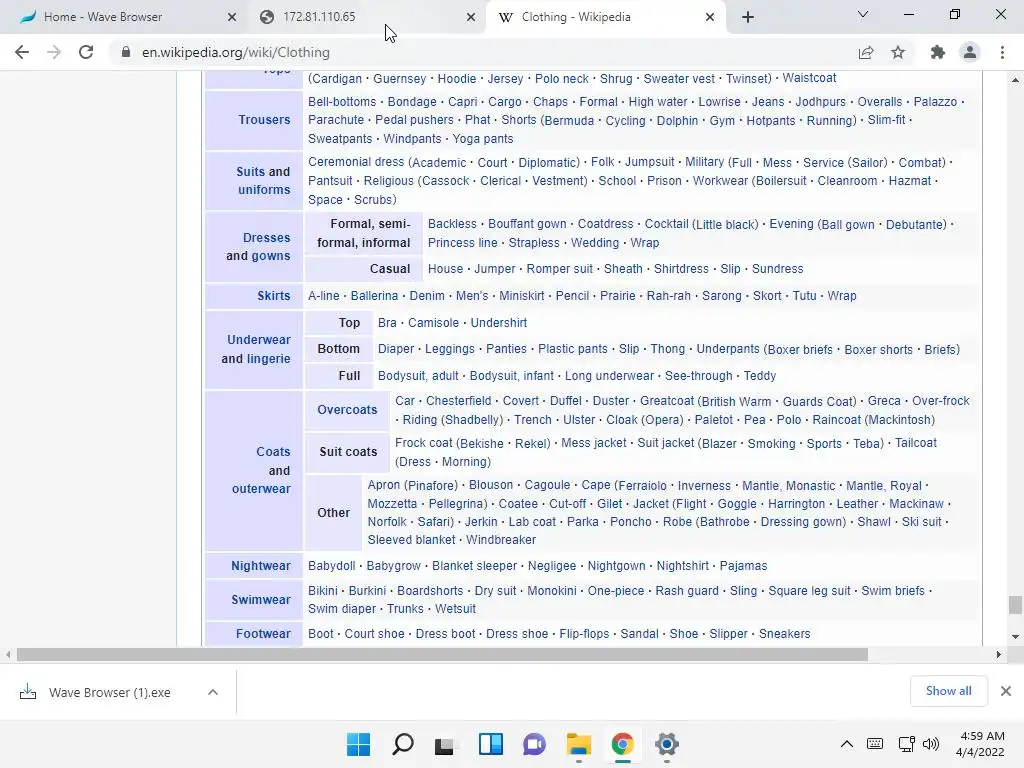
Task: Open the Swimwear category link
Action: [261, 600]
